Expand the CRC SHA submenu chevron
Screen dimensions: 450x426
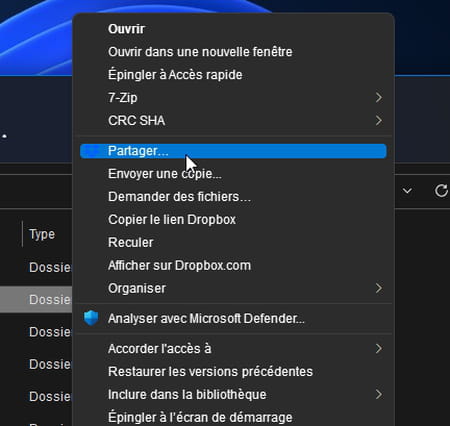pos(379,120)
